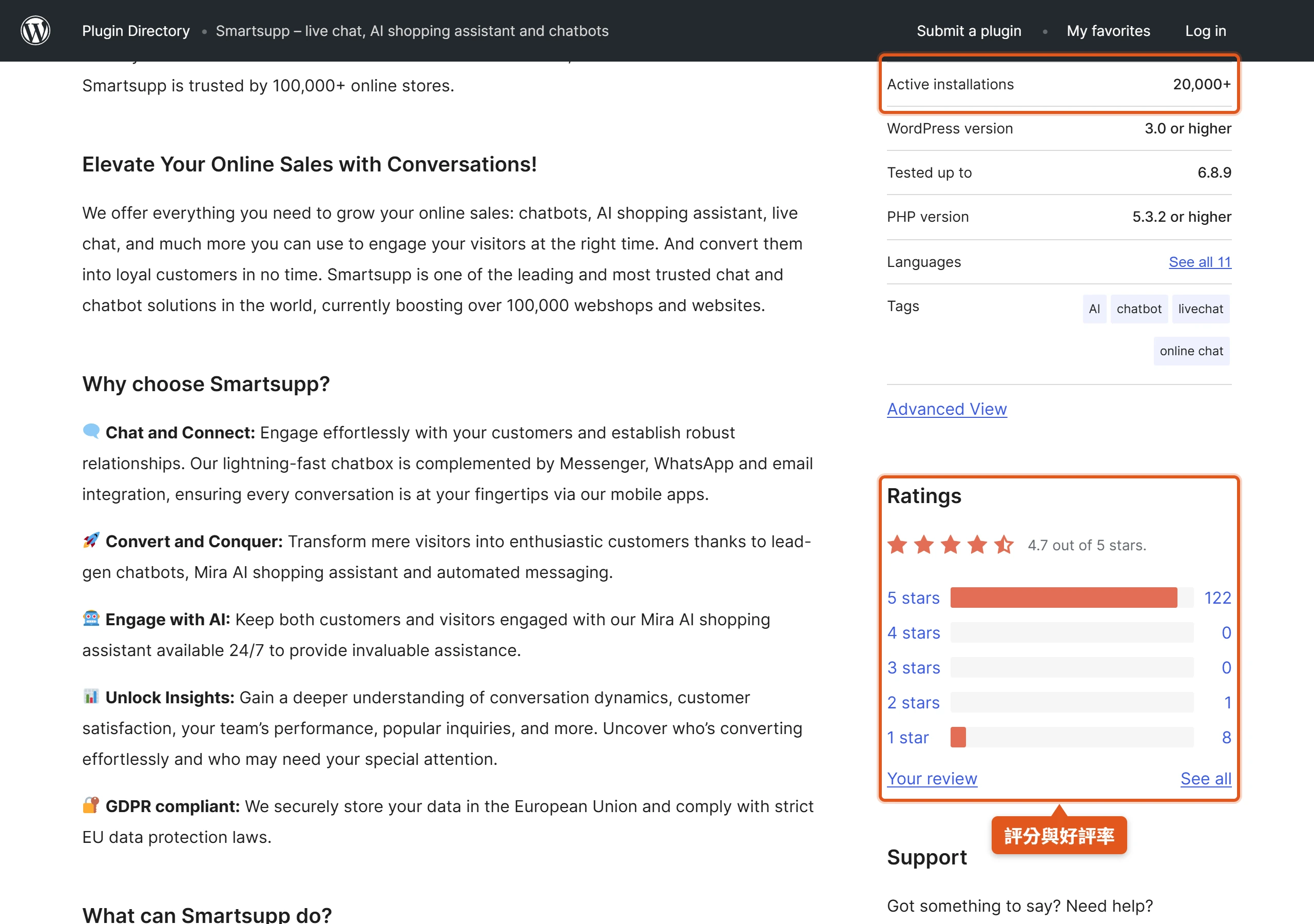
Task: Click the 3 stars rating link
Action: click(914, 667)
